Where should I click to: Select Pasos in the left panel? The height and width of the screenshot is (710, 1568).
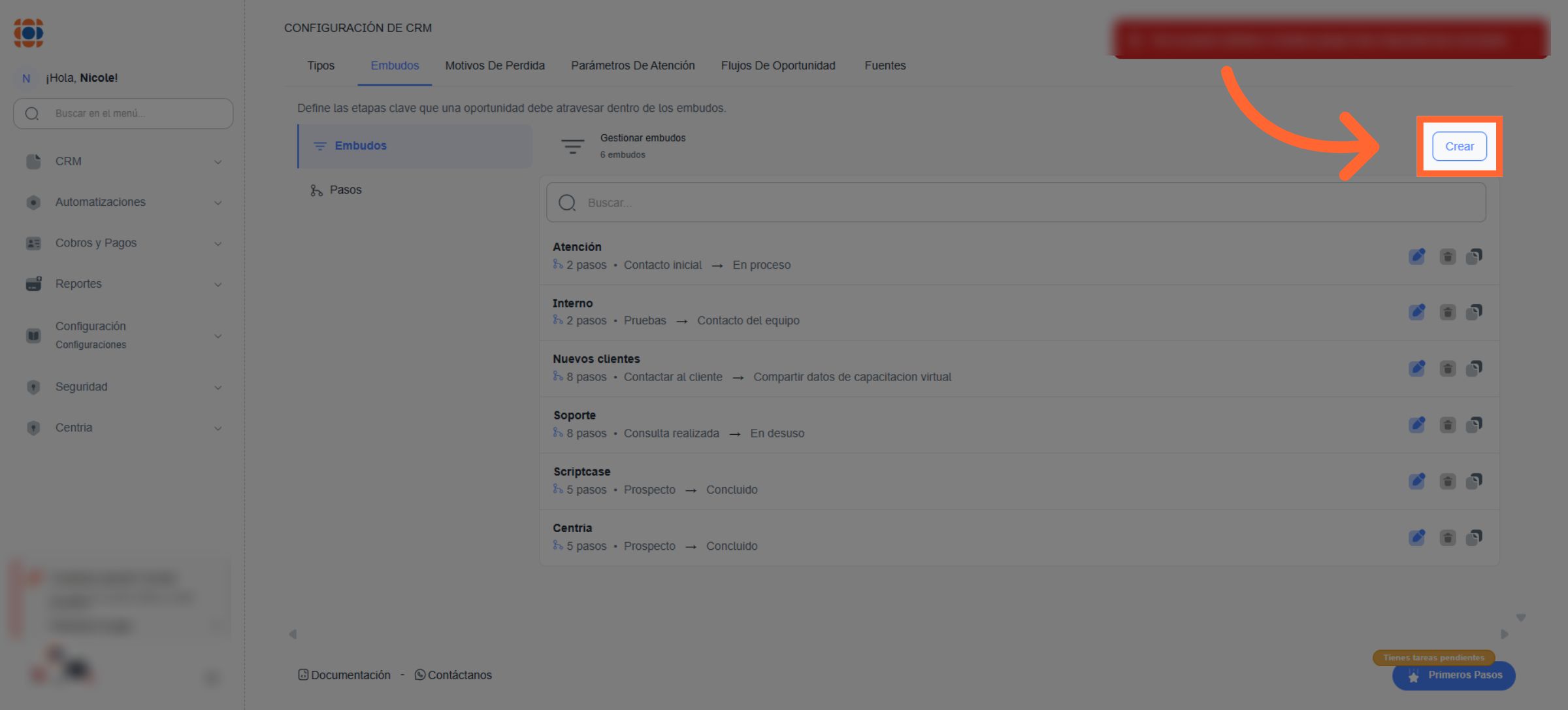[x=345, y=190]
